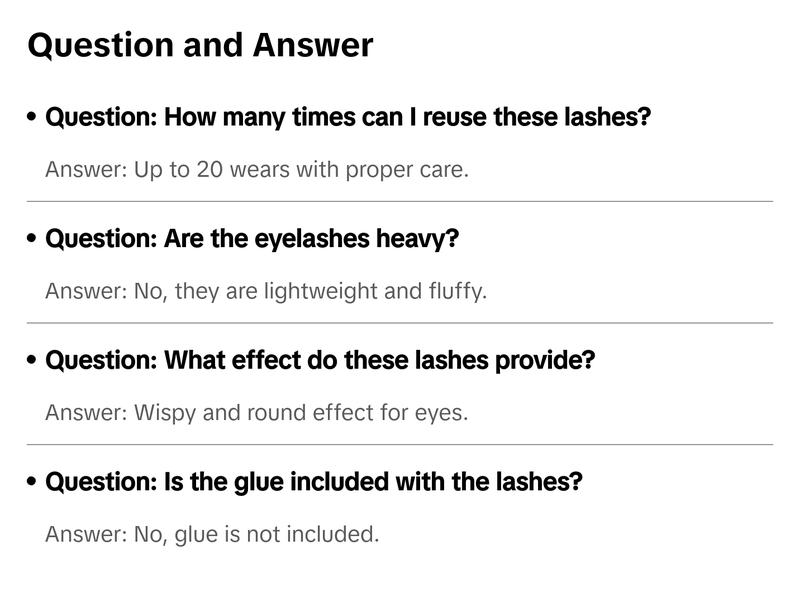800x598 pixels.
Task: Click the word "Wispy" in the third answer
Action: point(164,413)
